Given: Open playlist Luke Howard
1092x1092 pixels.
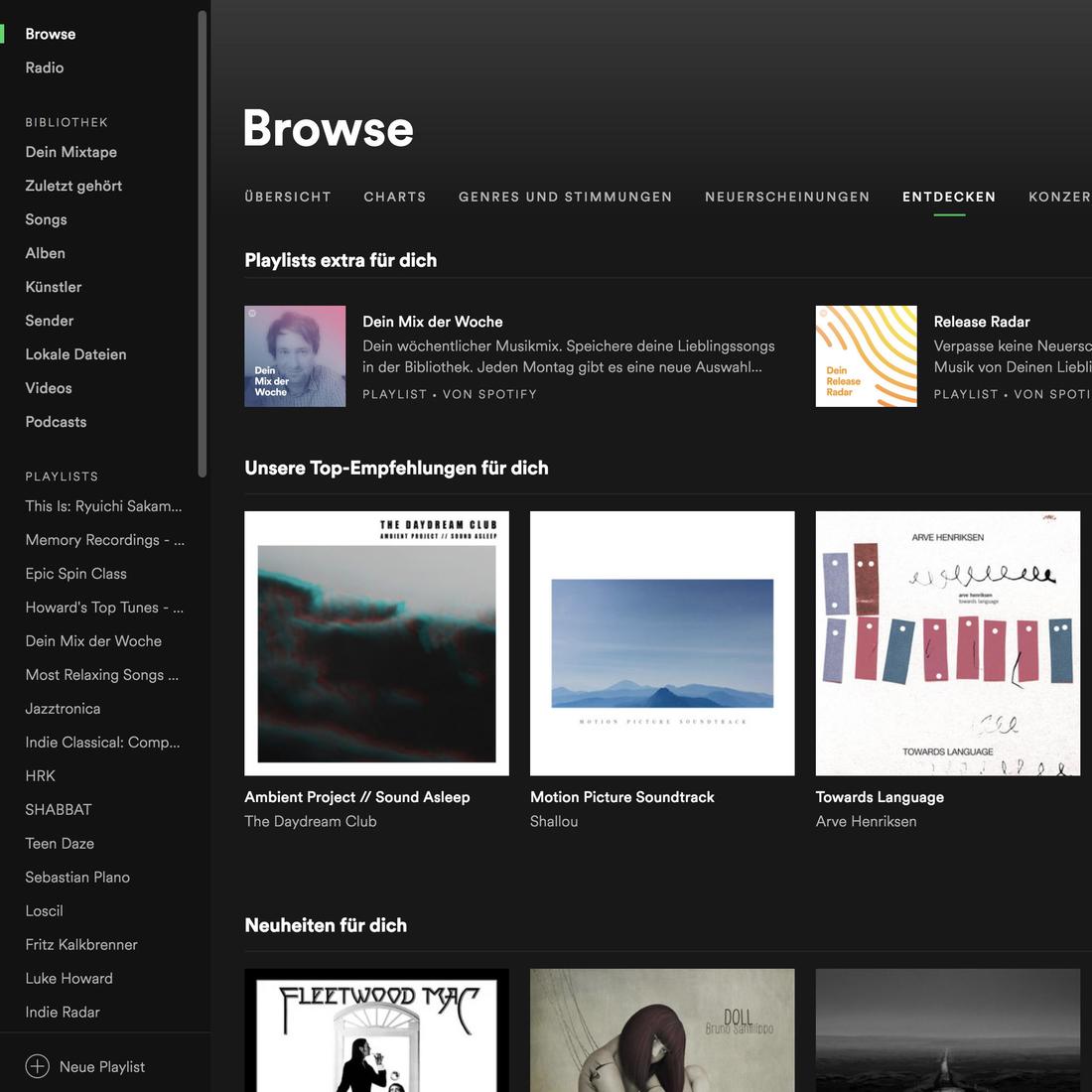Looking at the screenshot, I should click(68, 978).
